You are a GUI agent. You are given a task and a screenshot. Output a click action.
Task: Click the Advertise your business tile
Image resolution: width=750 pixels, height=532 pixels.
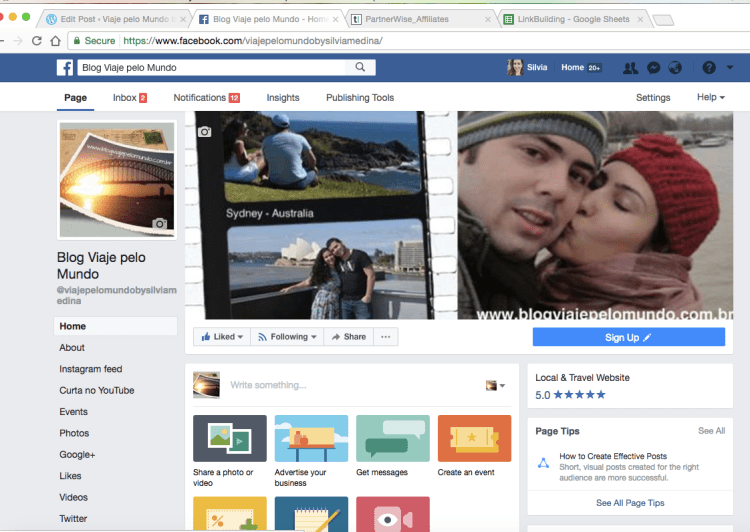[311, 451]
